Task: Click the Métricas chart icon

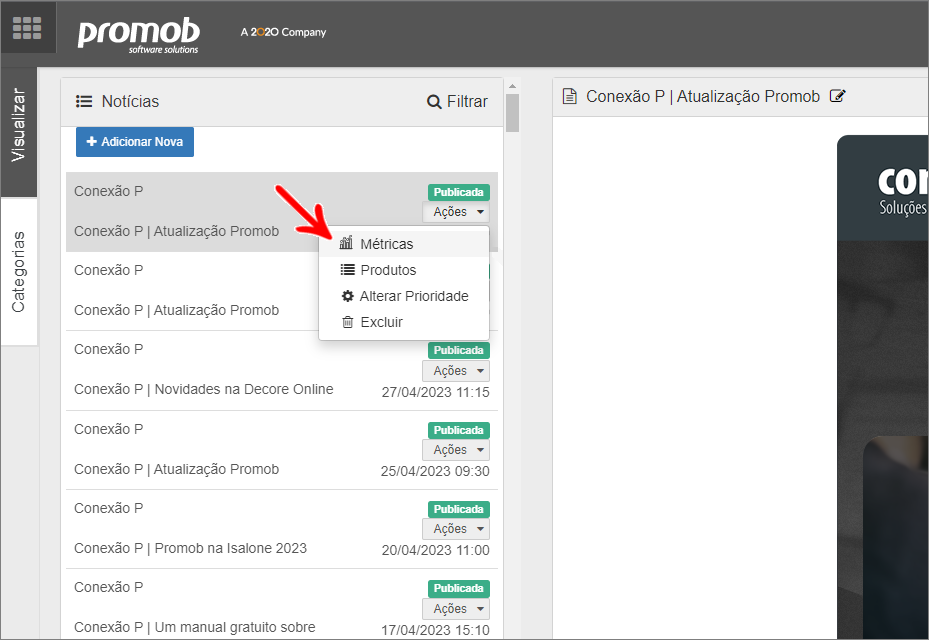Action: coord(346,243)
